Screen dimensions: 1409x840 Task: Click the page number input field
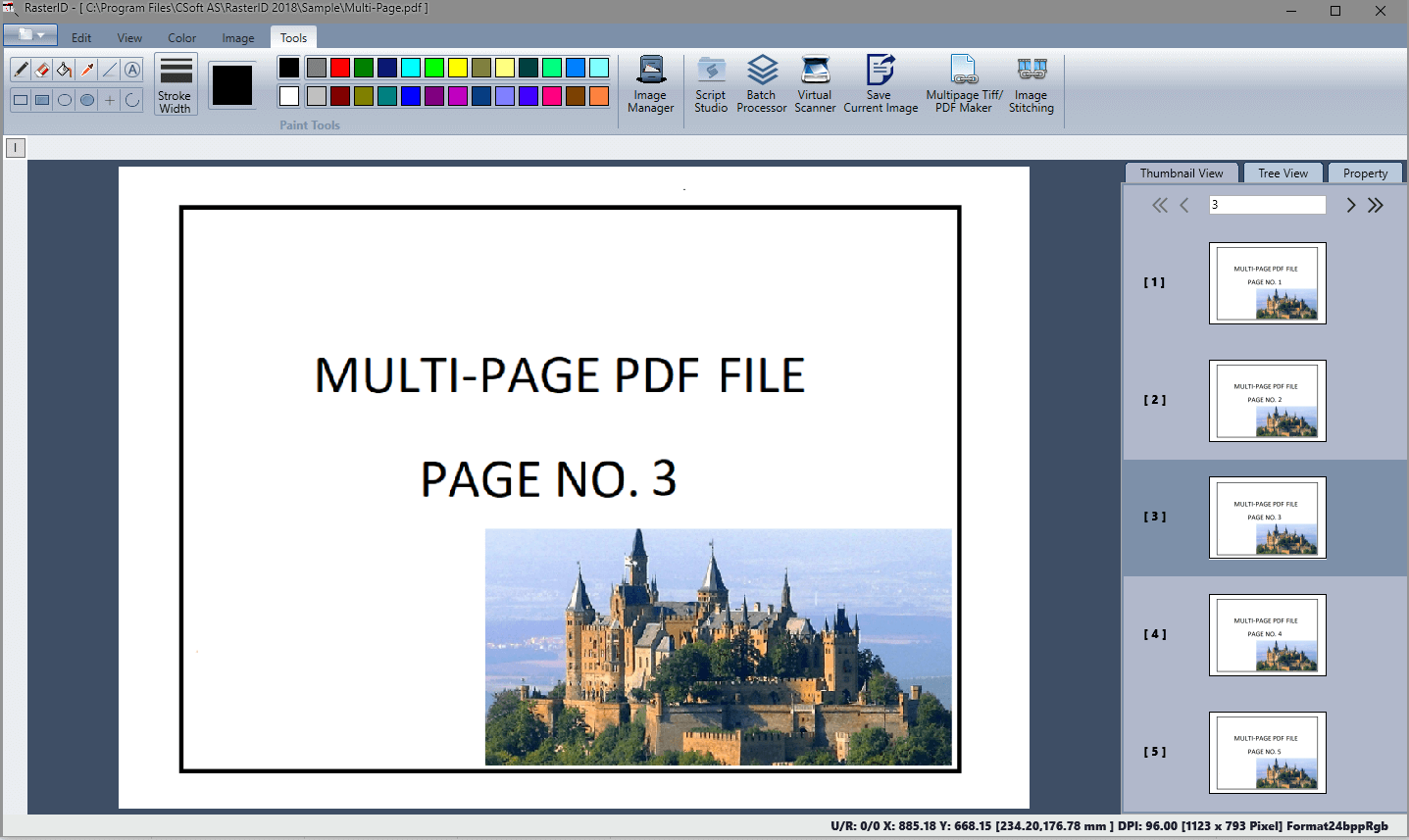tap(1267, 205)
